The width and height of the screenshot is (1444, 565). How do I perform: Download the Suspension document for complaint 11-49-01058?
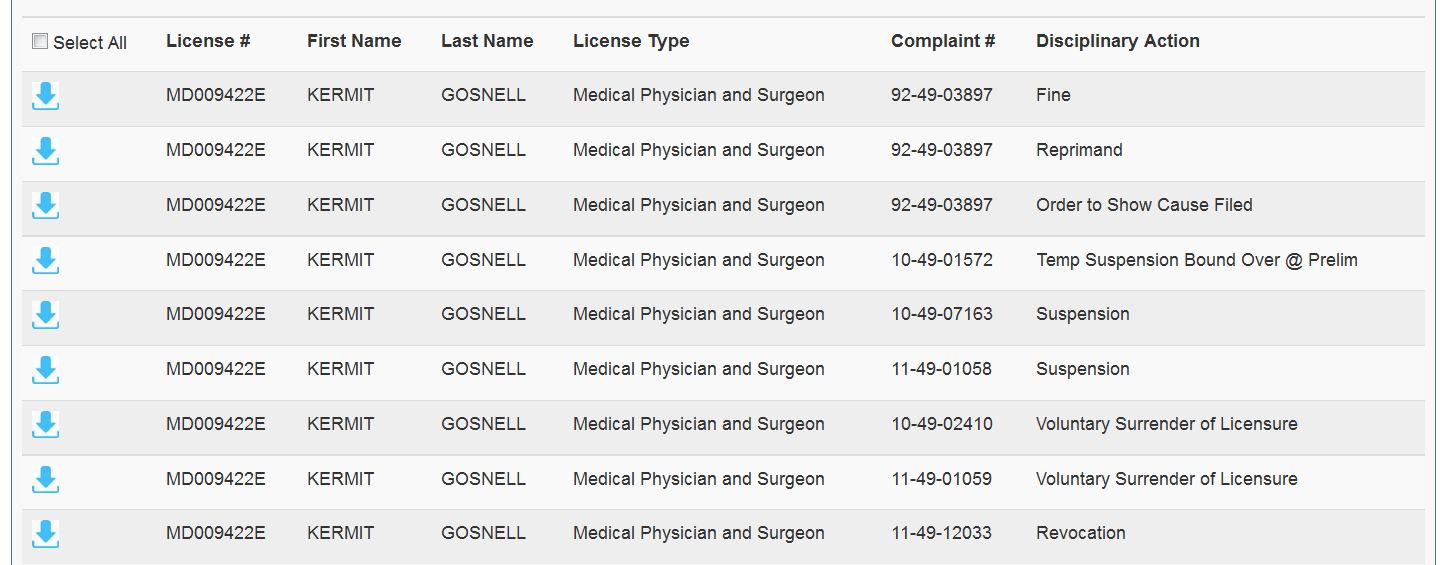[x=45, y=370]
